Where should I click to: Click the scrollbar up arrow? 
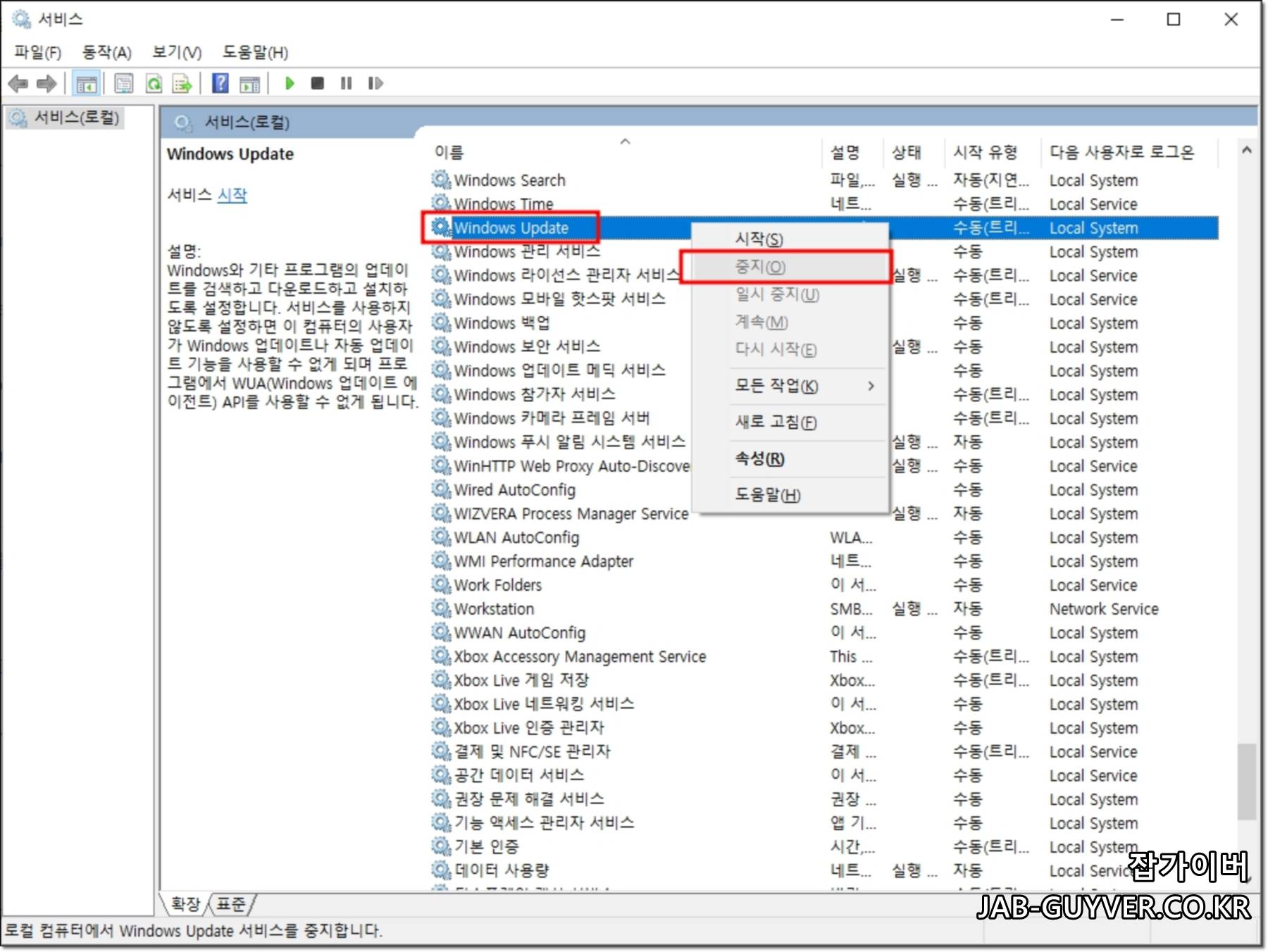pyautogui.click(x=1246, y=150)
